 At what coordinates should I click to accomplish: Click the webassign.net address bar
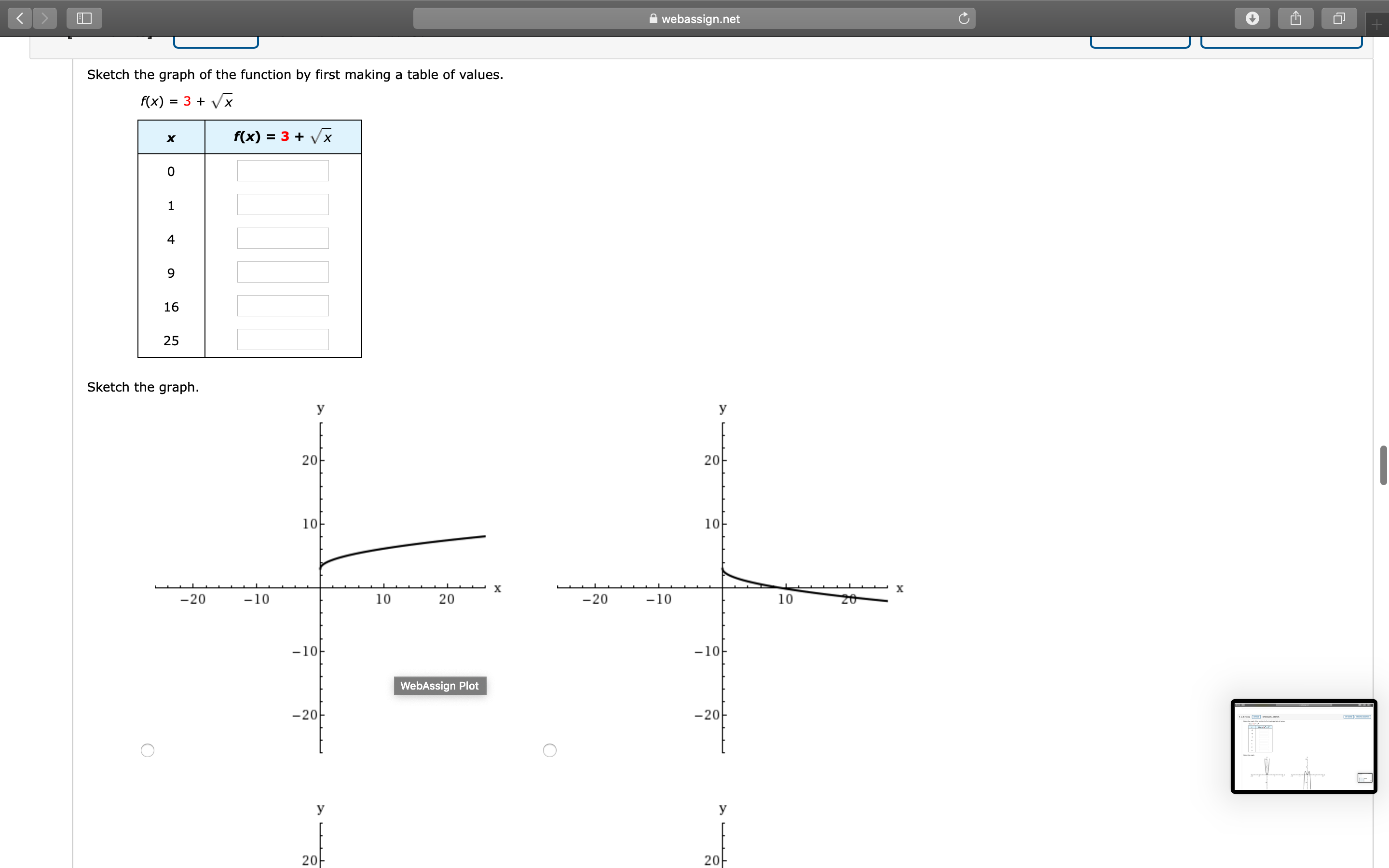(694, 18)
